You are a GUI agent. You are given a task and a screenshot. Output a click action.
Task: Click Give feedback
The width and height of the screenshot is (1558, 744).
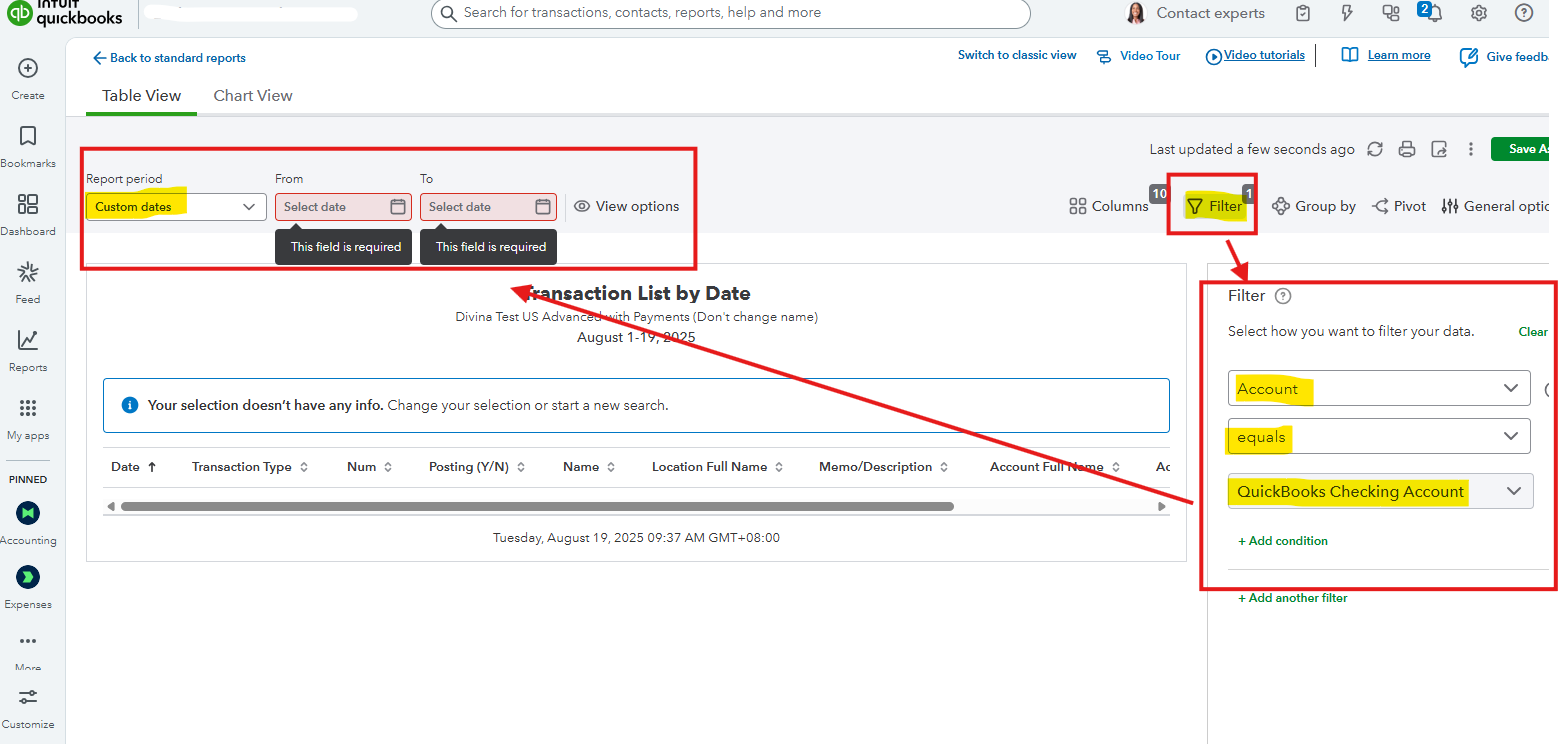point(1505,57)
